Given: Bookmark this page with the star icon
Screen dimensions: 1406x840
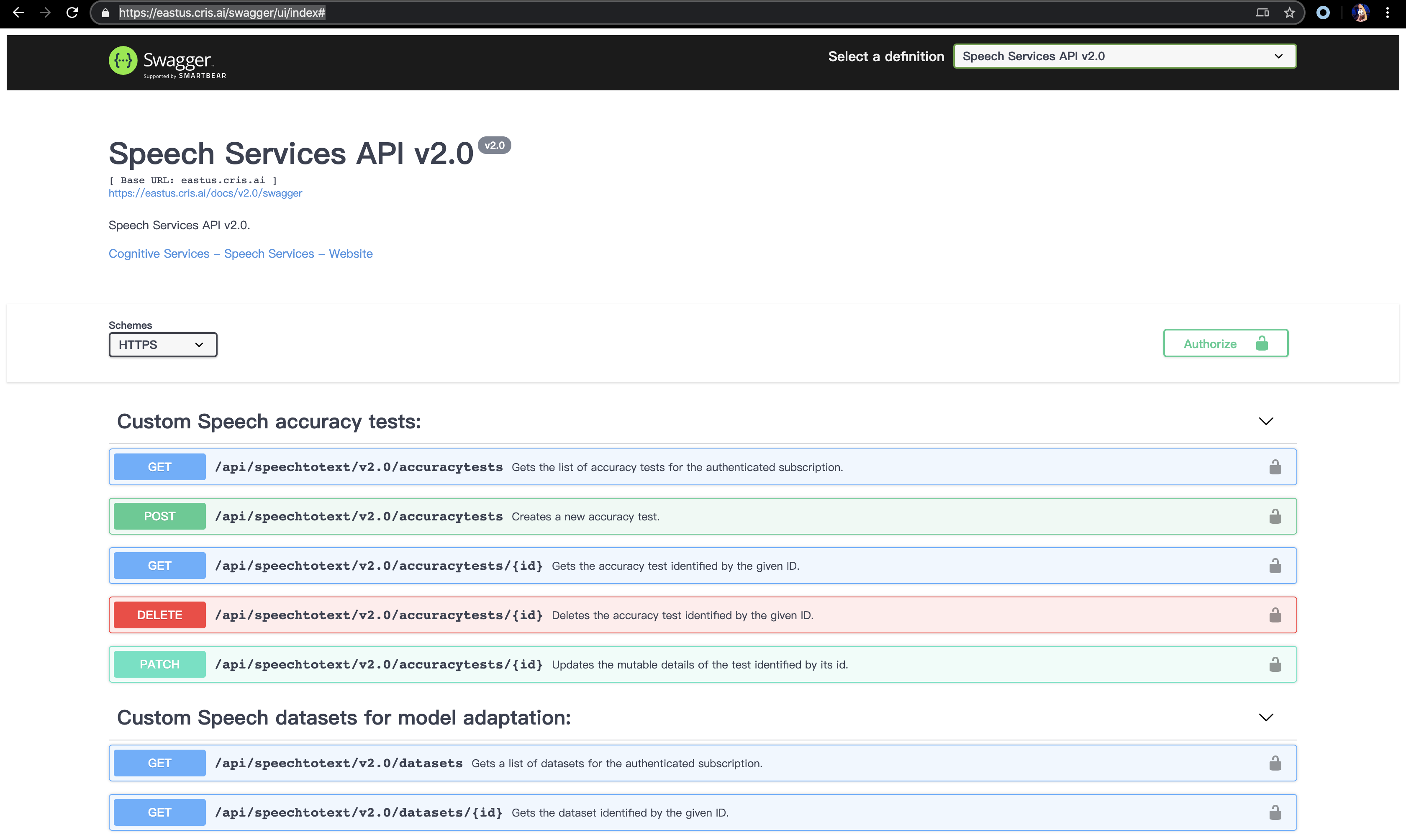Looking at the screenshot, I should tap(1289, 13).
